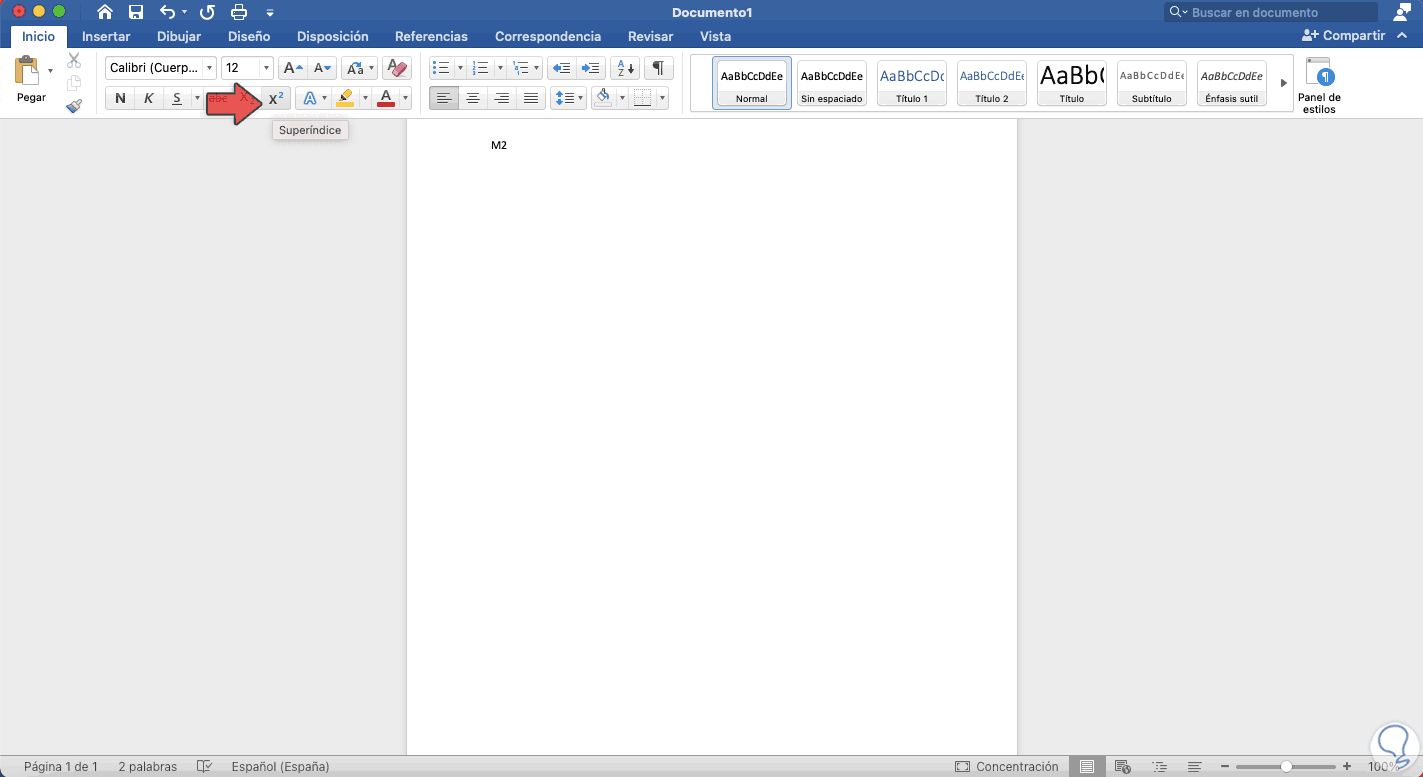Expand the font size dropdown
1423x777 pixels.
[x=266, y=68]
